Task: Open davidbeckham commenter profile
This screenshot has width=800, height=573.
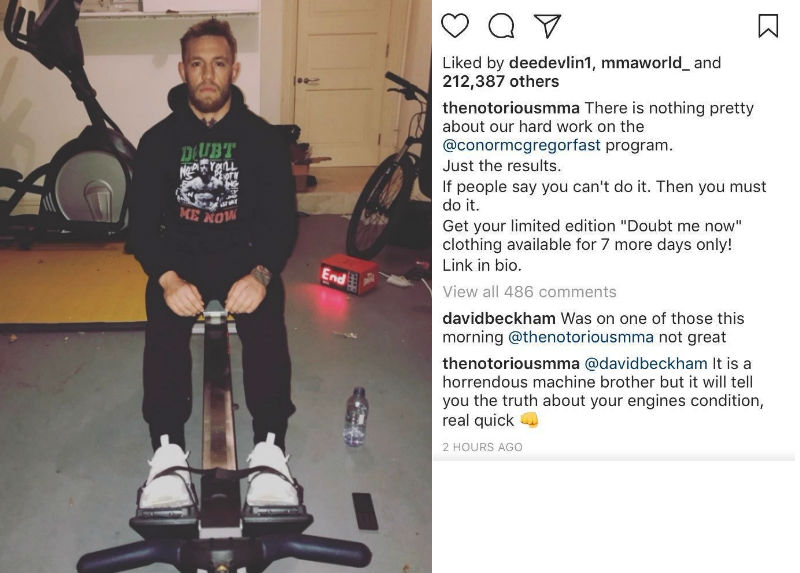Action: click(498, 318)
